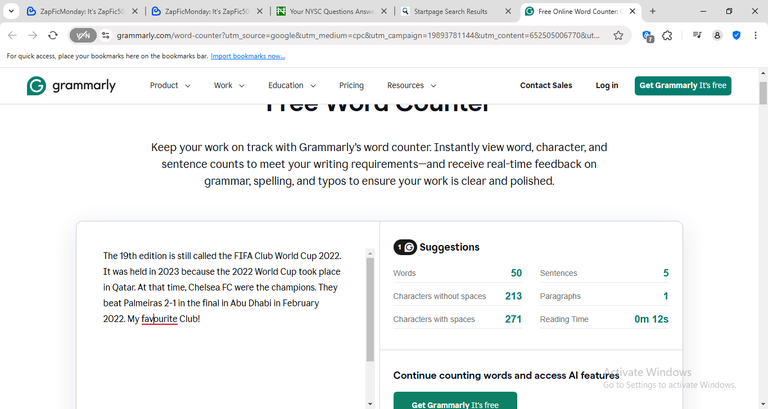Click the Sentences count value 5
Image resolution: width=768 pixels, height=409 pixels.
click(x=666, y=273)
